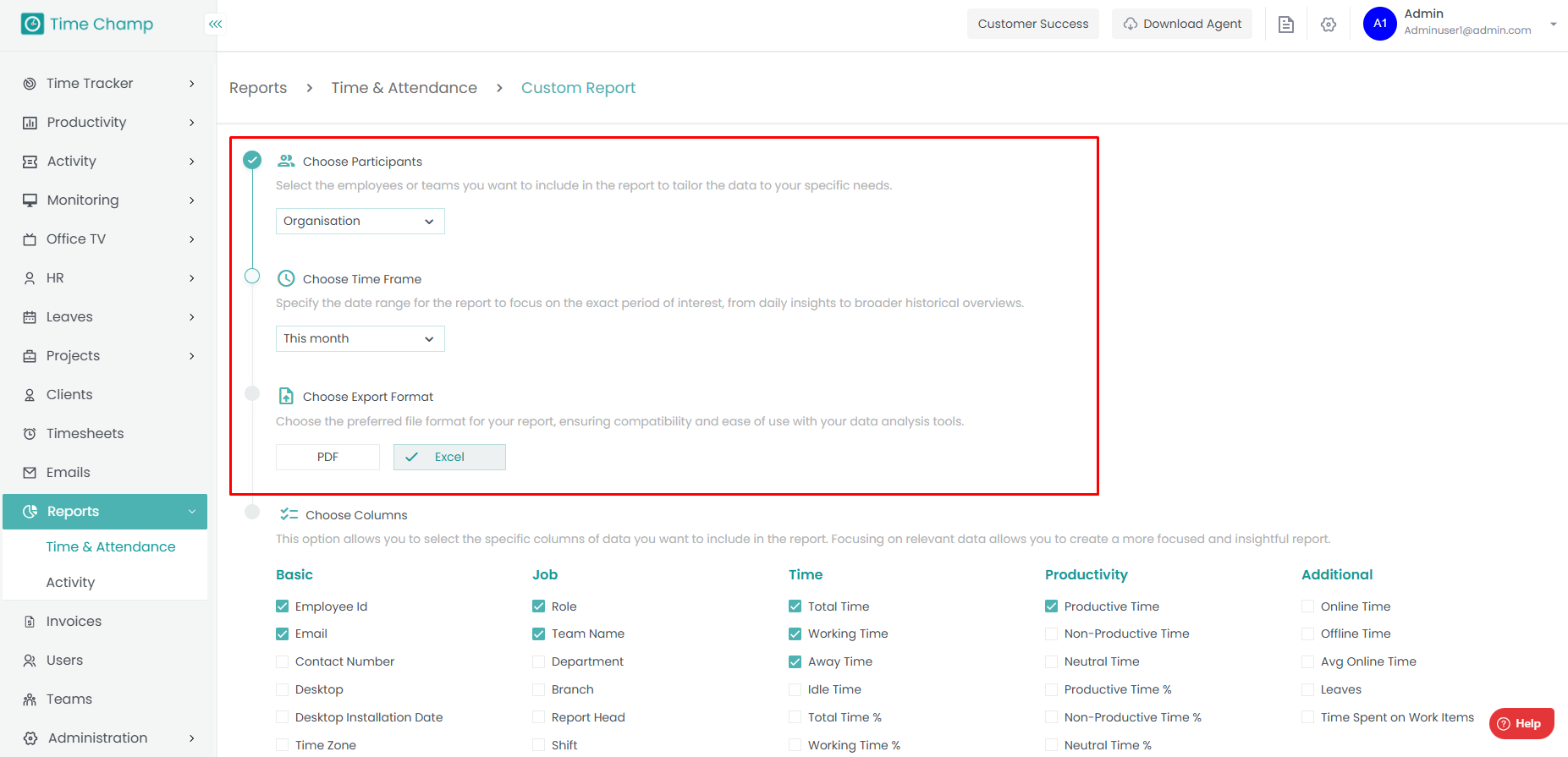Viewport: 1568px width, 757px height.
Task: Uncheck the Away Time column
Action: (795, 661)
